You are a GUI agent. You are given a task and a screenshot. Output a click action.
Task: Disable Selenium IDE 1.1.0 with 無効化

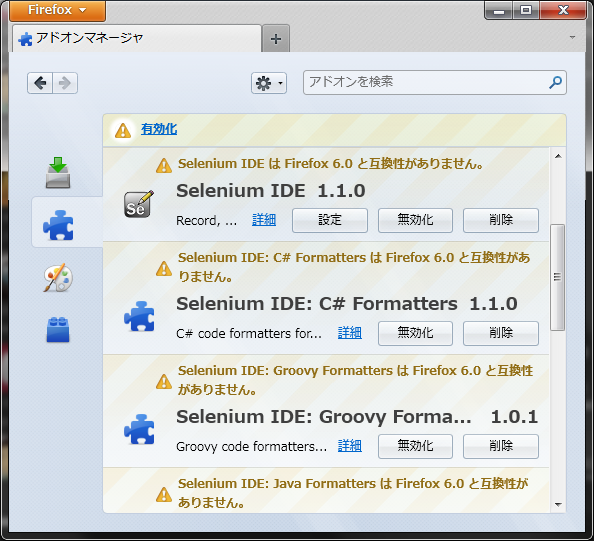415,220
